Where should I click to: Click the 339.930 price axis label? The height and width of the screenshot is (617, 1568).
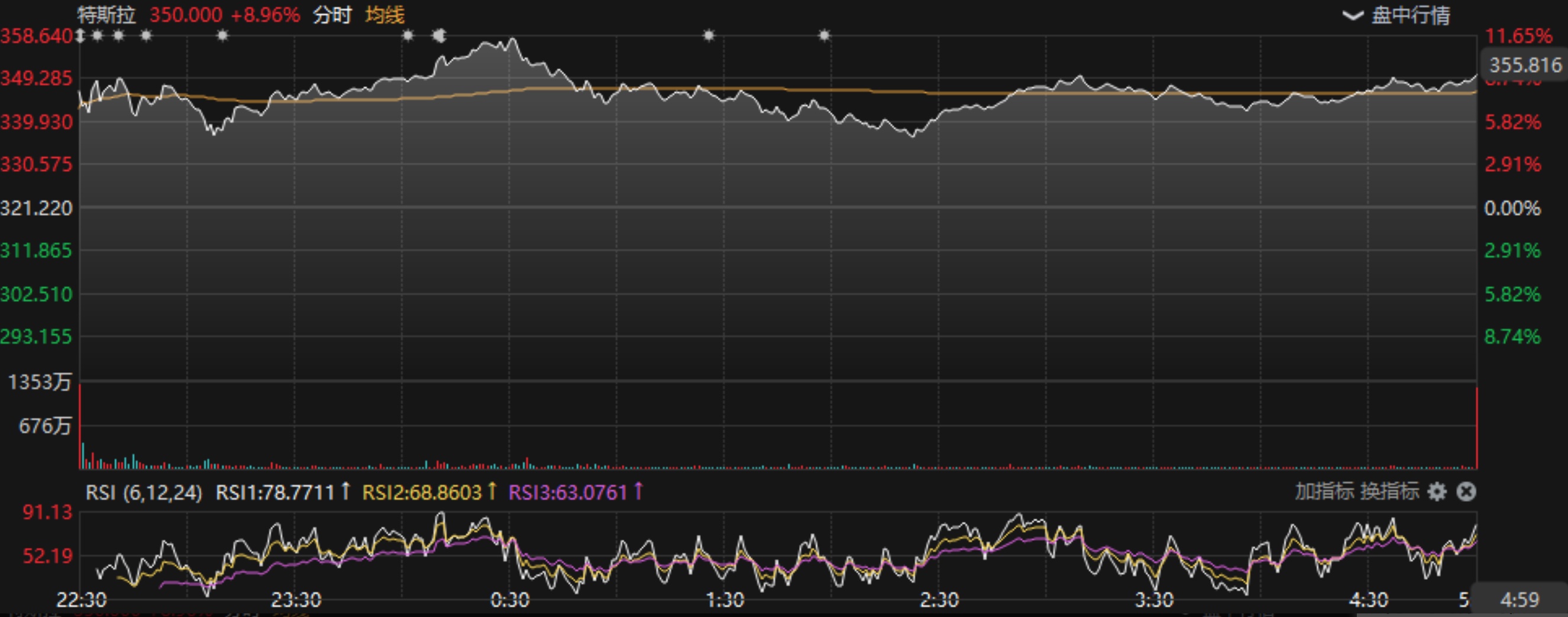pos(37,122)
